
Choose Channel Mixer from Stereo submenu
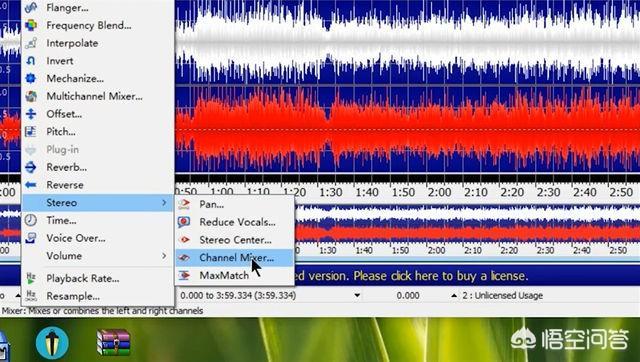coord(235,258)
